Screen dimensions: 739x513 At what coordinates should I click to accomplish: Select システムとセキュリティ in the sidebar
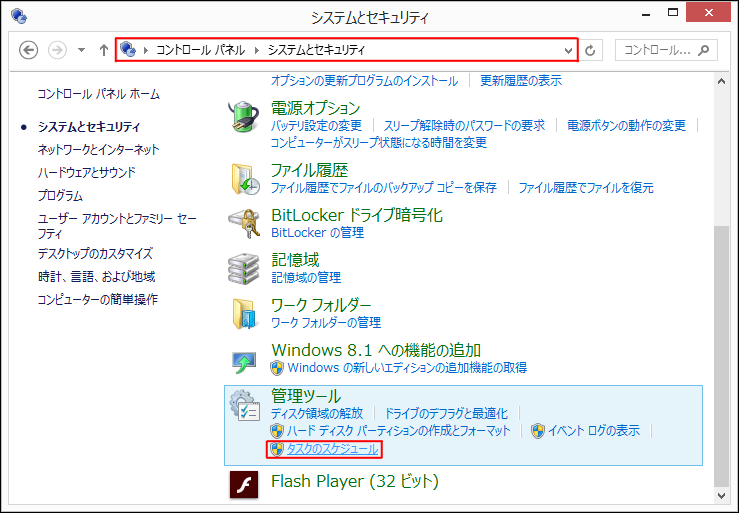tap(89, 127)
